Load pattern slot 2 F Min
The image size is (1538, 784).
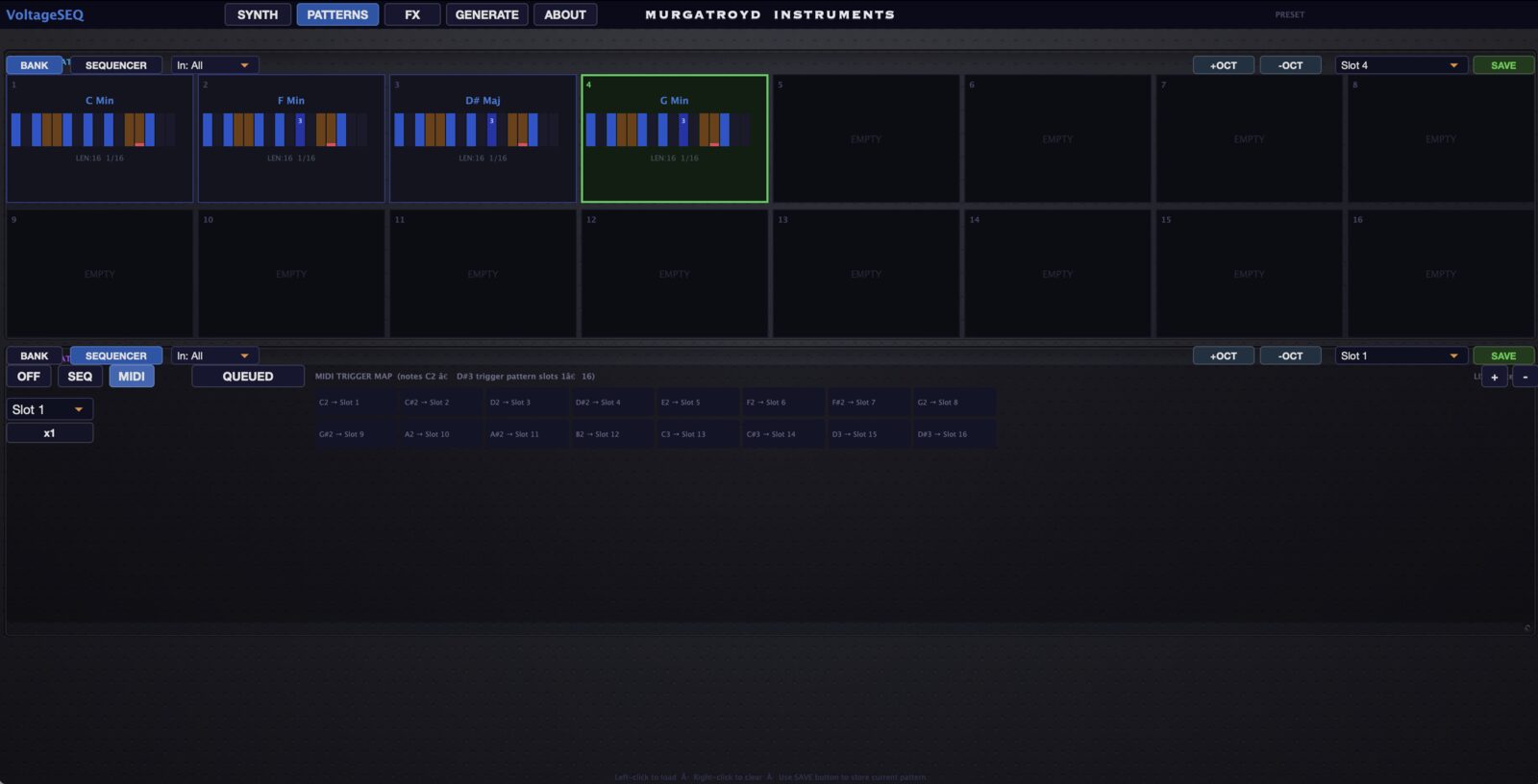pyautogui.click(x=291, y=138)
